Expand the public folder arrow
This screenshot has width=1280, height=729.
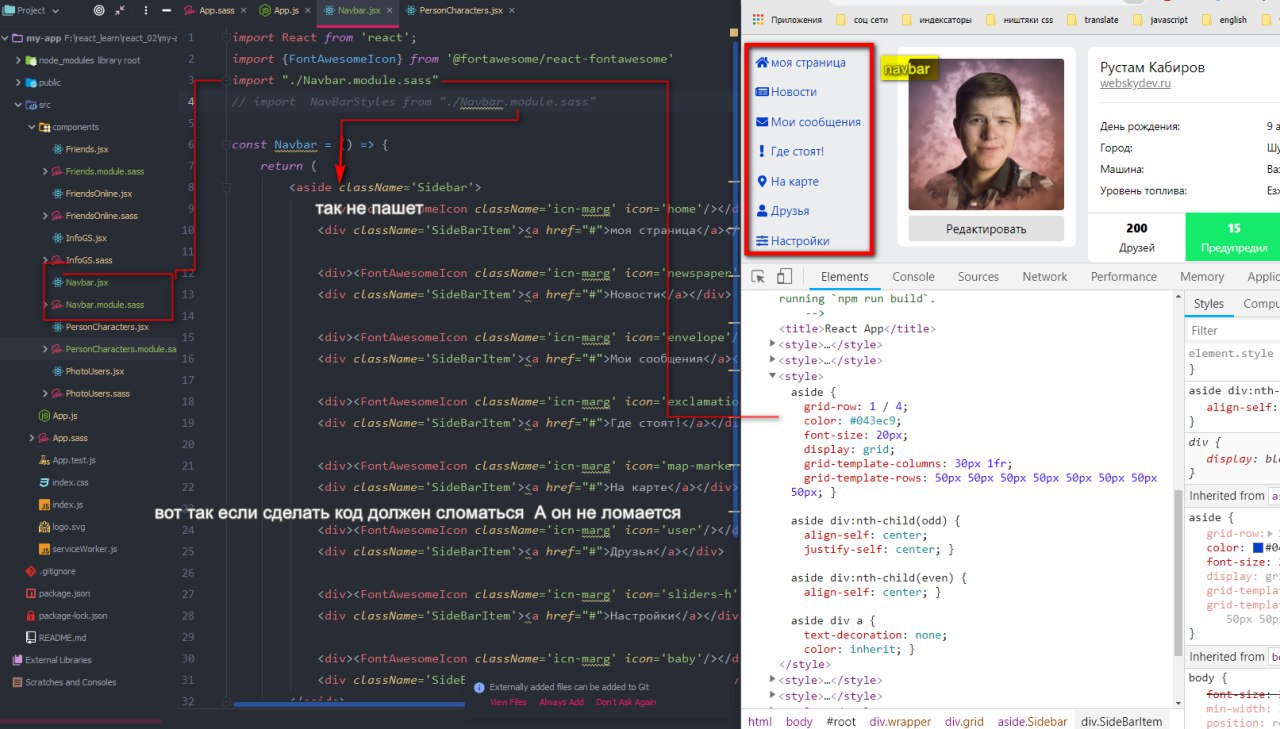pos(19,83)
